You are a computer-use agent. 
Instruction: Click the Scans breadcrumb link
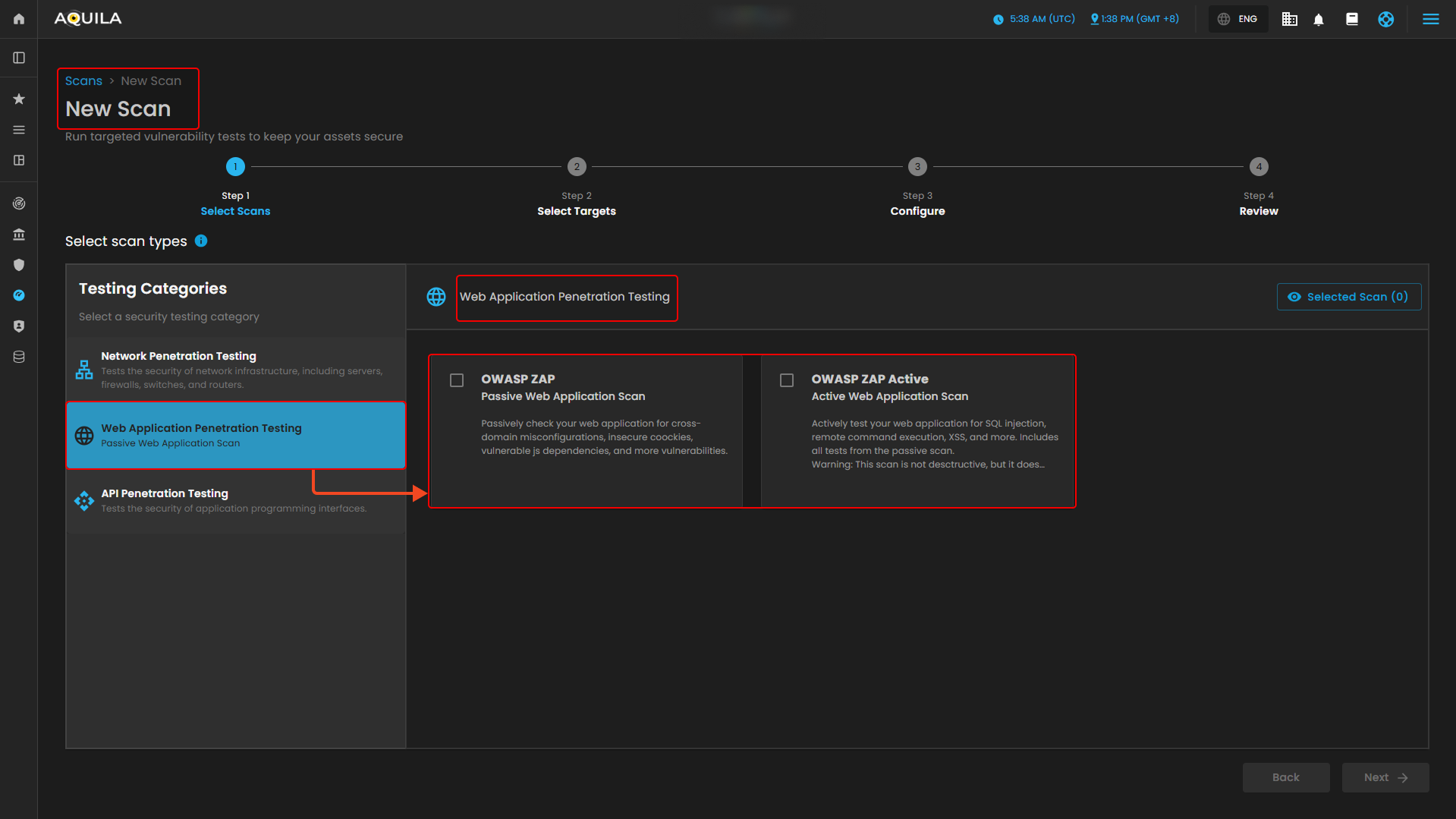point(83,81)
